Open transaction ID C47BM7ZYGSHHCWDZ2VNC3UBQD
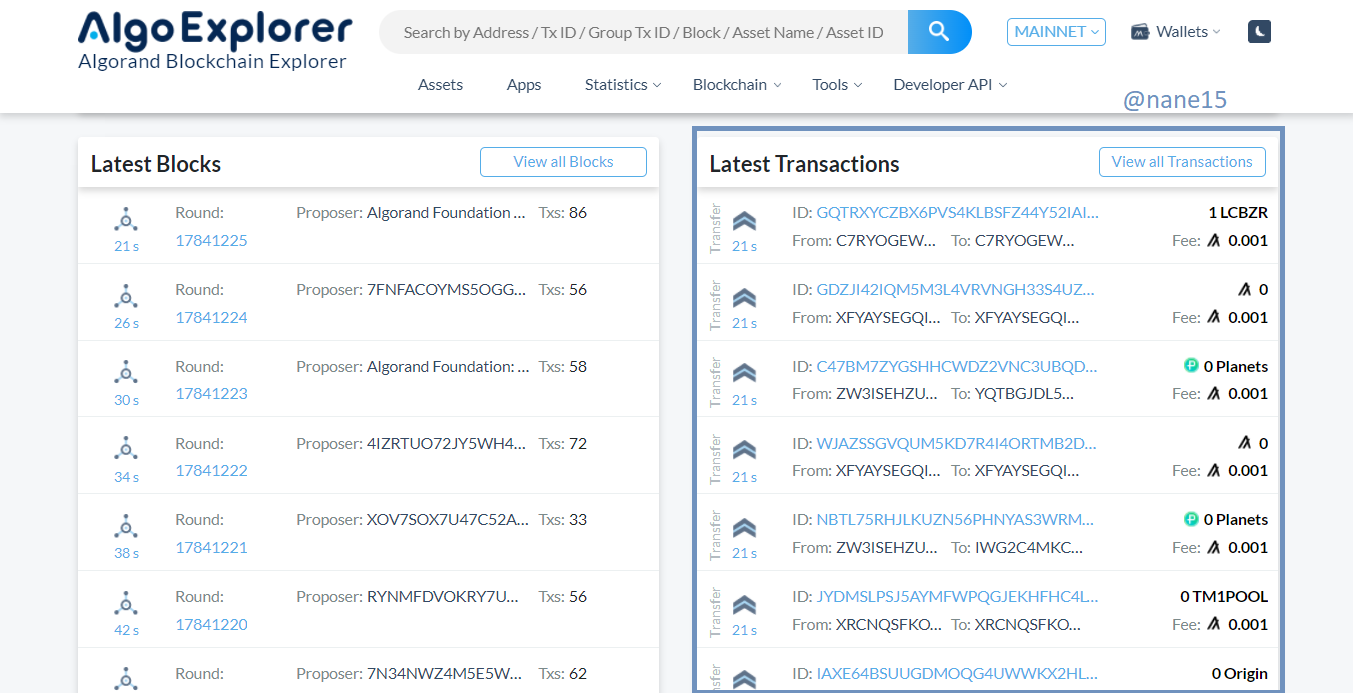 click(956, 366)
